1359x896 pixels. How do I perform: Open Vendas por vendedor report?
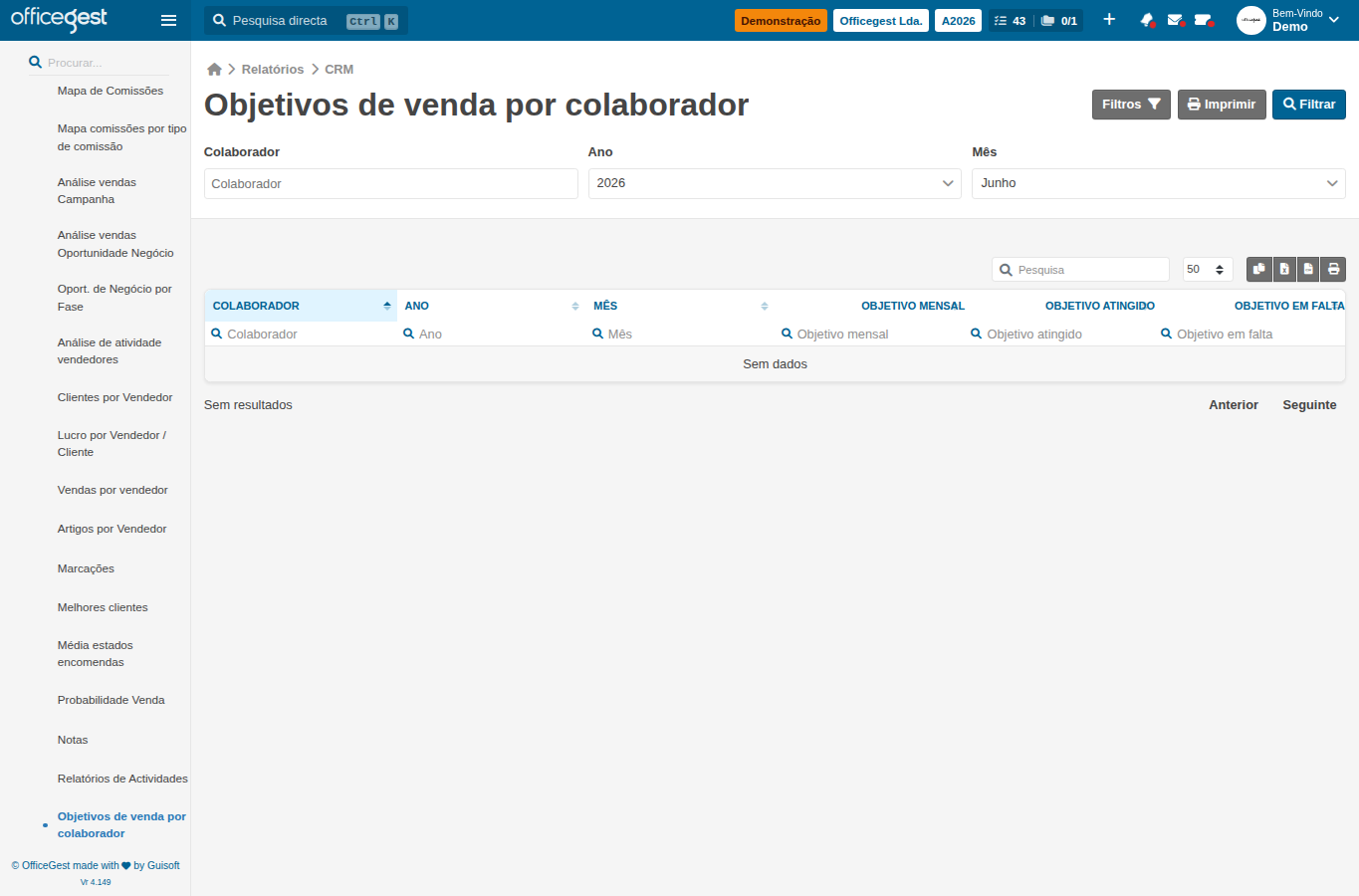pyautogui.click(x=113, y=490)
